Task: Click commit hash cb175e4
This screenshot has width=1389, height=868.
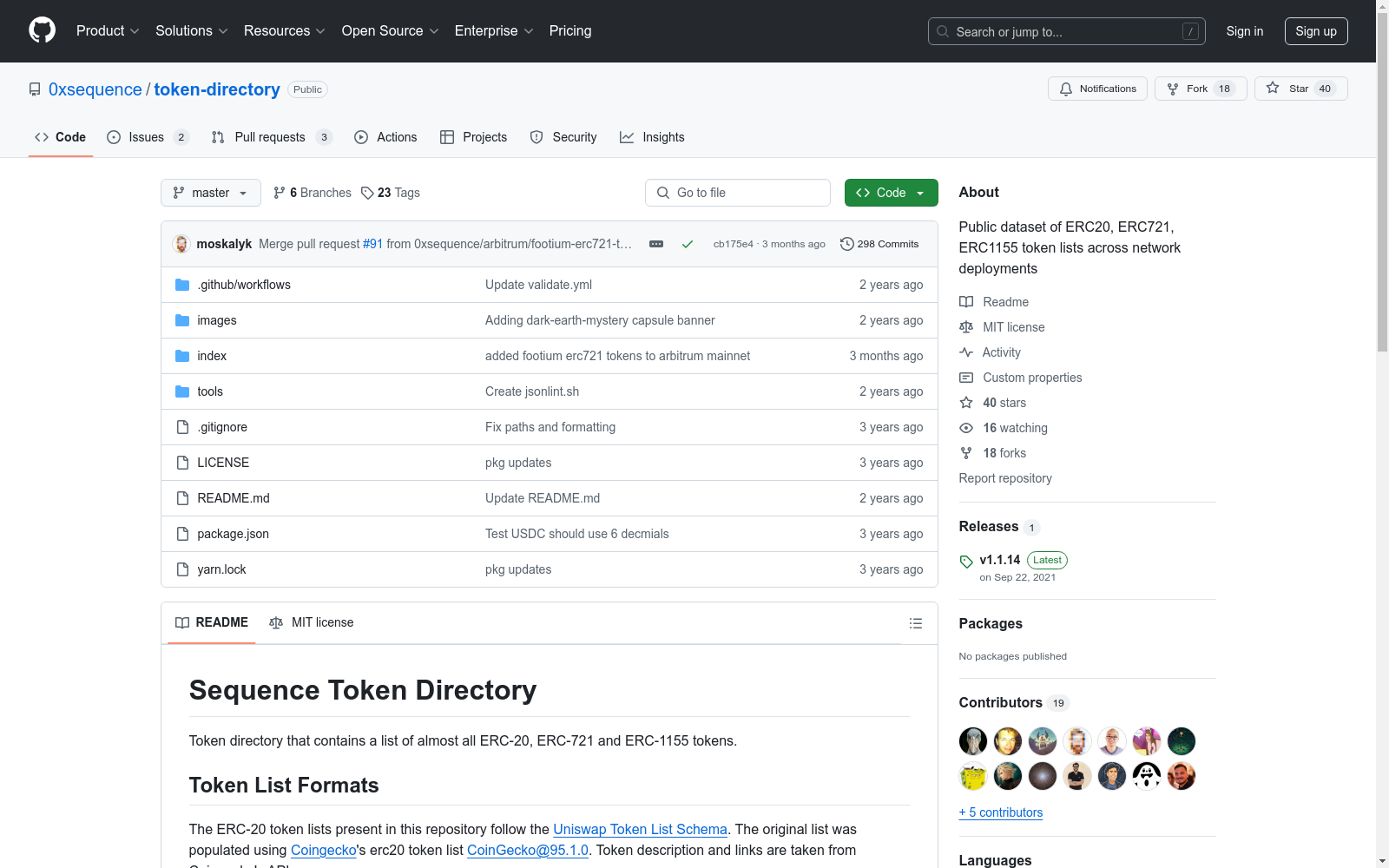Action: coord(733,244)
